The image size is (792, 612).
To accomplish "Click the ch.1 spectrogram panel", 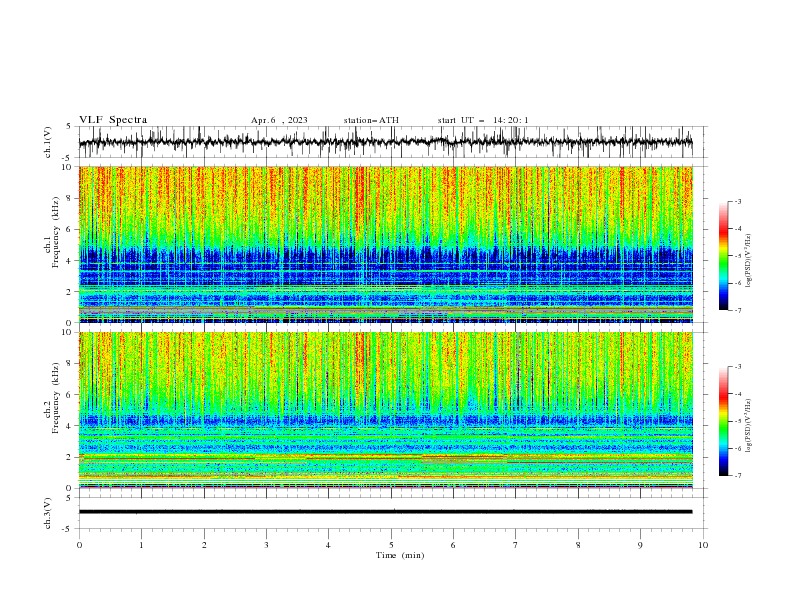I will (x=385, y=244).
